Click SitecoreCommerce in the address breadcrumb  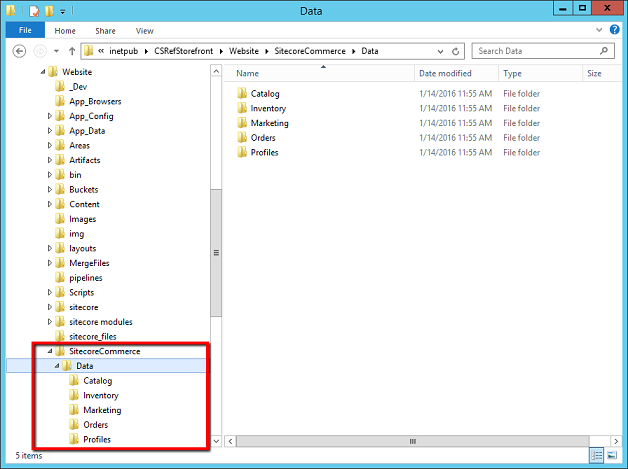tap(310, 51)
